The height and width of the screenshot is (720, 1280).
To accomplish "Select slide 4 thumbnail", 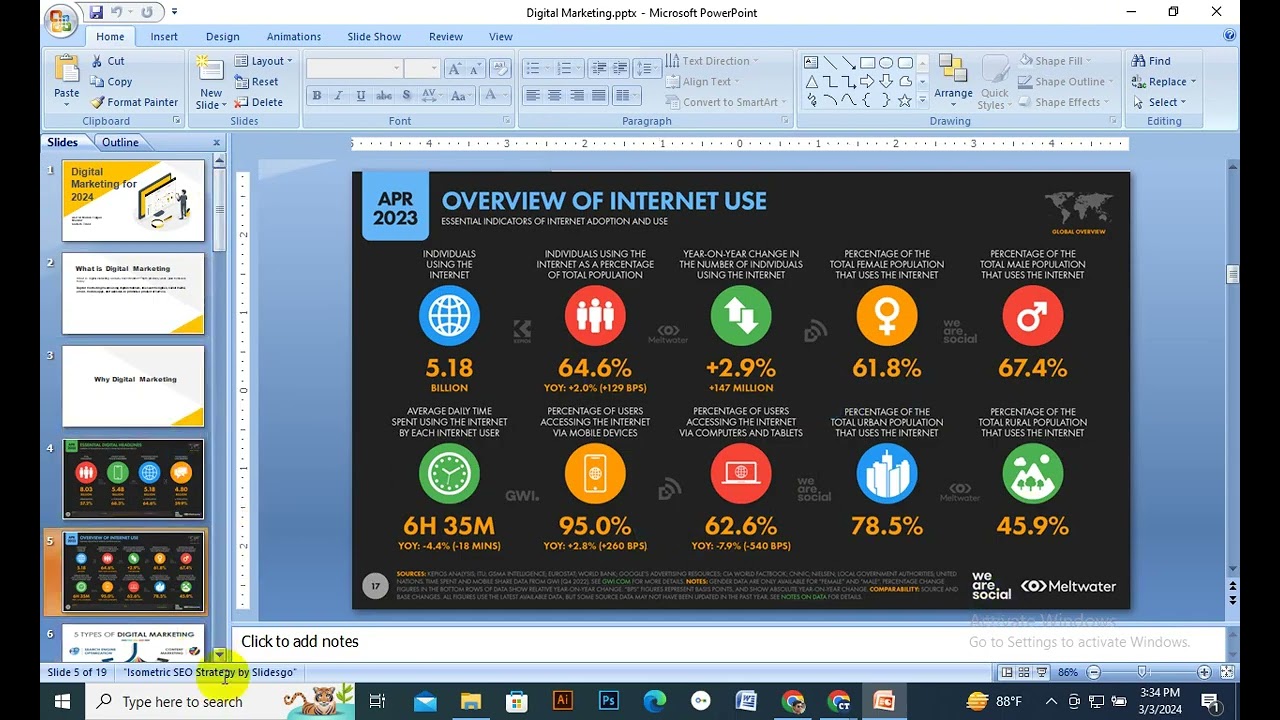I will point(133,479).
